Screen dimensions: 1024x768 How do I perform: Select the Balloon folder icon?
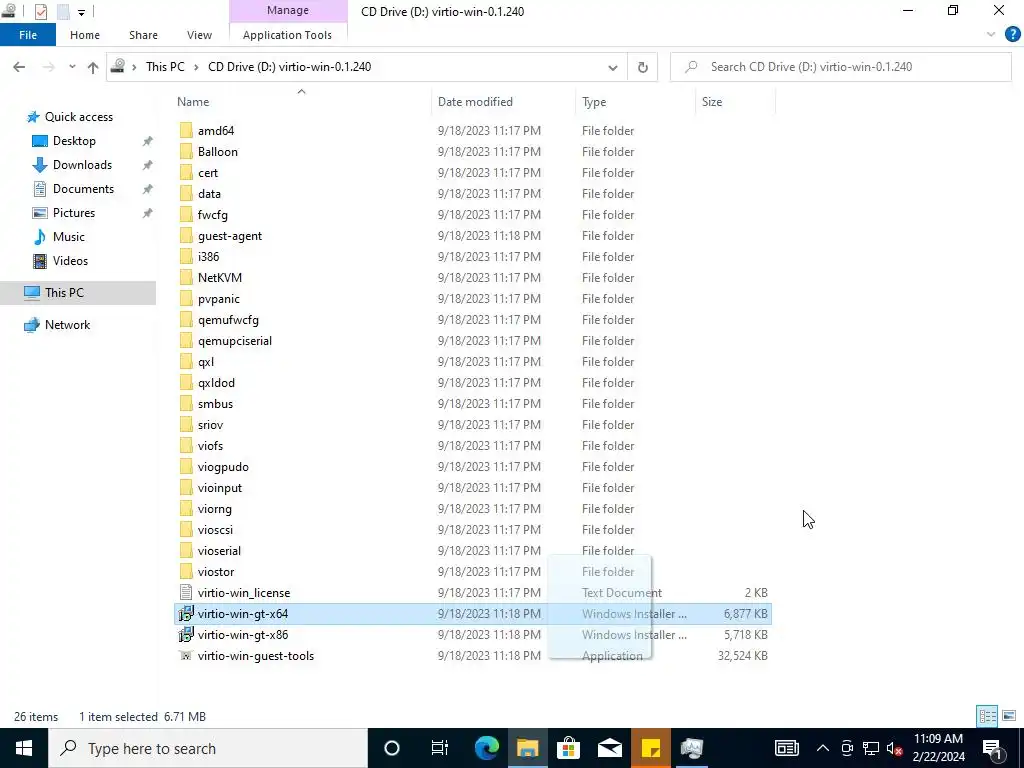[186, 152]
